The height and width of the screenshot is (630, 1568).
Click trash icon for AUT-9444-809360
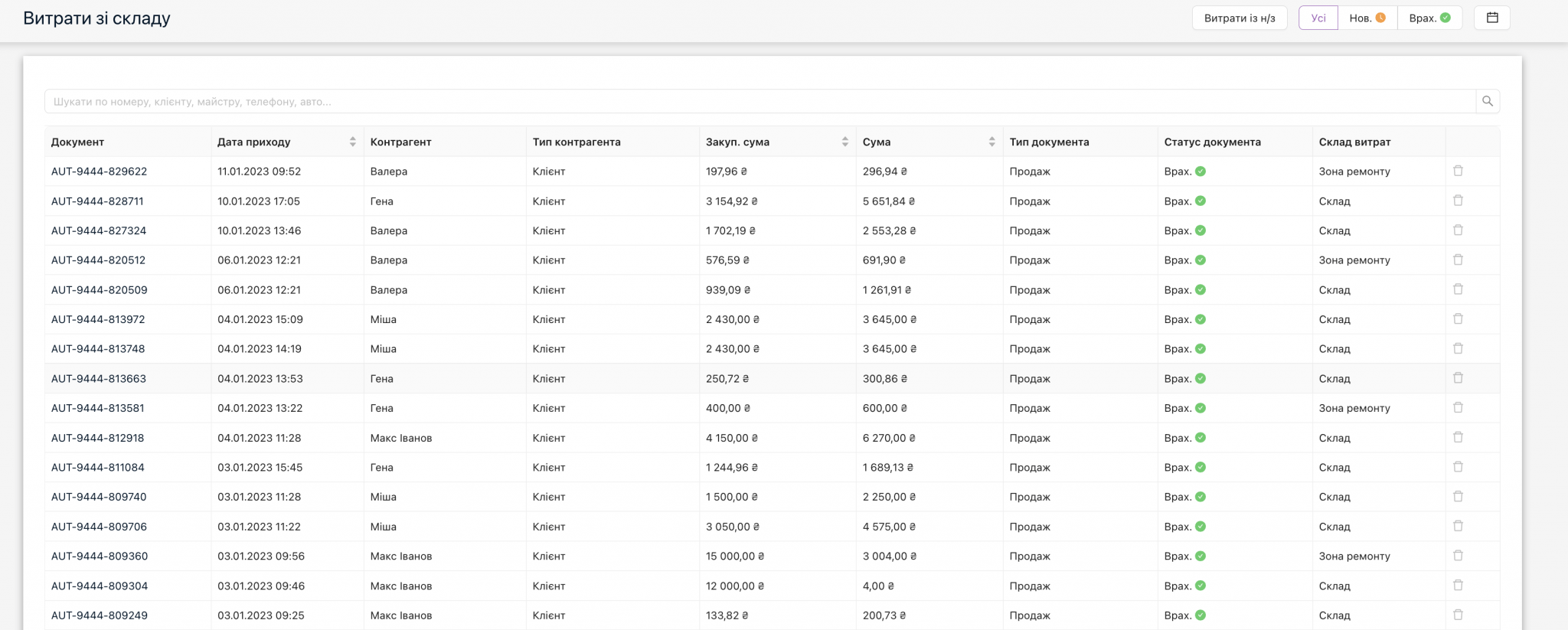(x=1458, y=556)
